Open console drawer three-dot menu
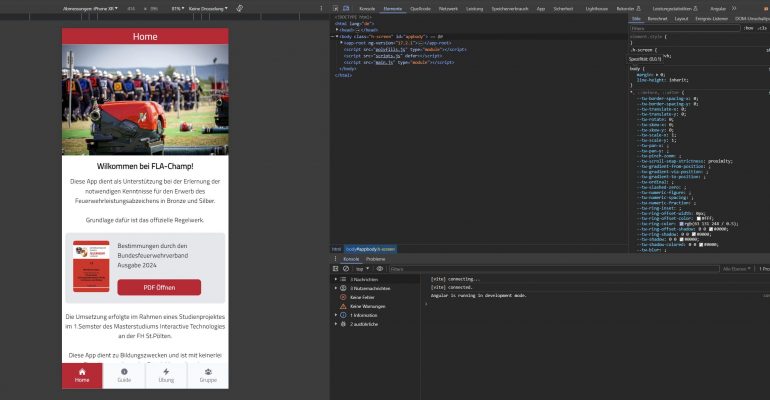The width and height of the screenshot is (770, 400). coord(335,259)
